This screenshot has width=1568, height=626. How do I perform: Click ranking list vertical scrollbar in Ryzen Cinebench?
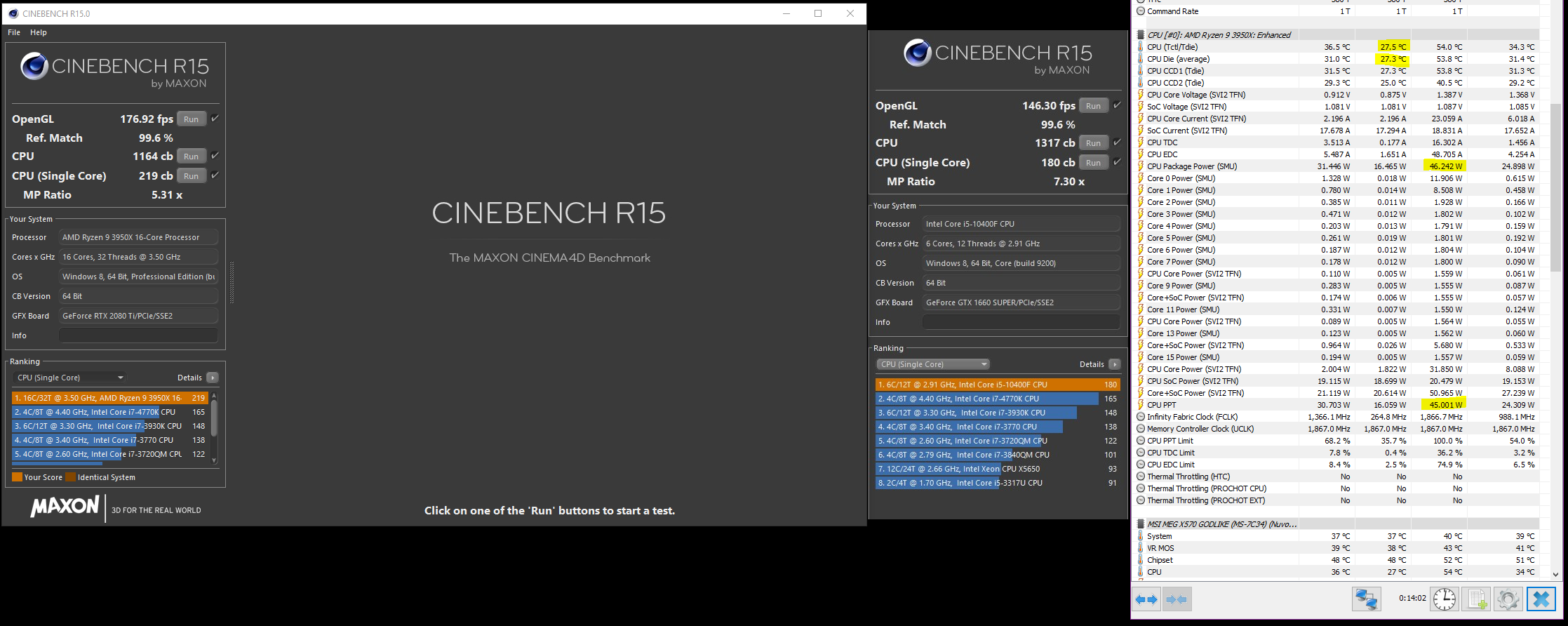[x=214, y=427]
